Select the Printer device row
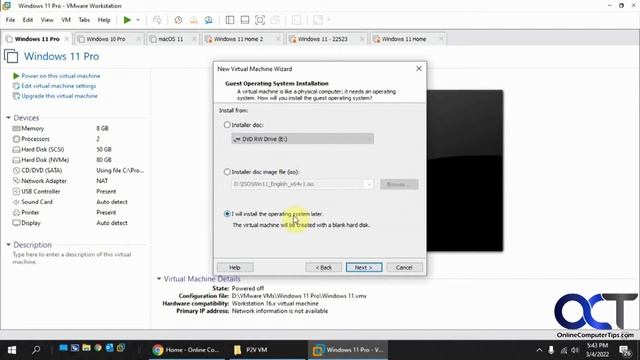 tap(78, 213)
